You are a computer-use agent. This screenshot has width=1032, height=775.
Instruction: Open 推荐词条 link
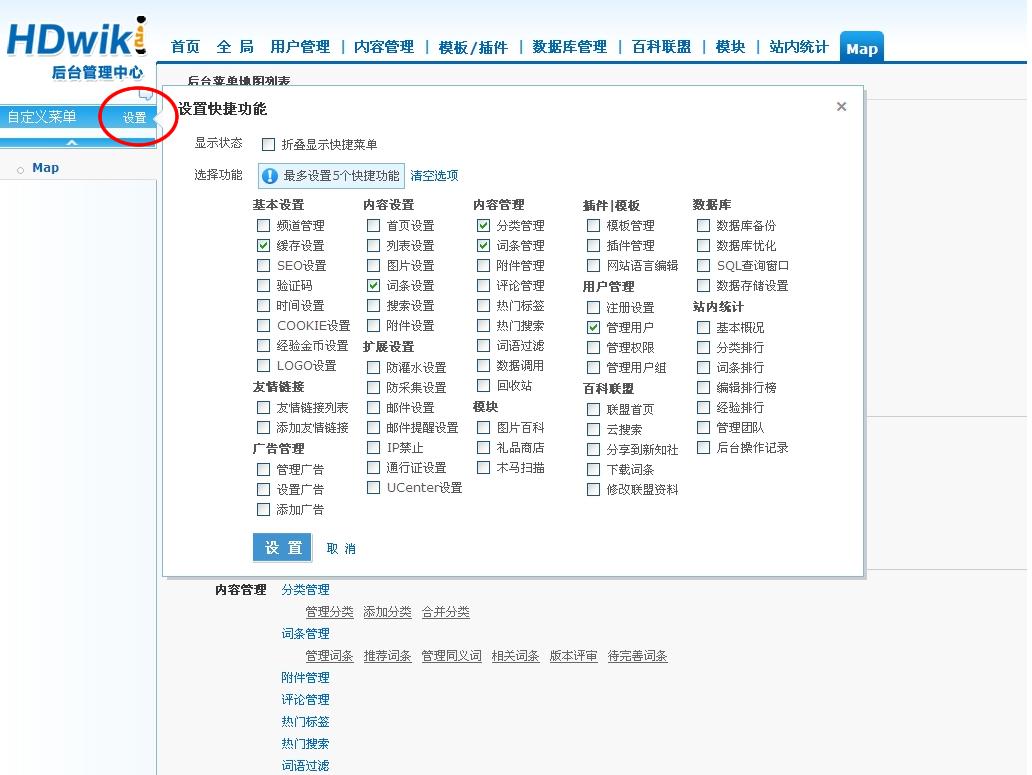[388, 656]
